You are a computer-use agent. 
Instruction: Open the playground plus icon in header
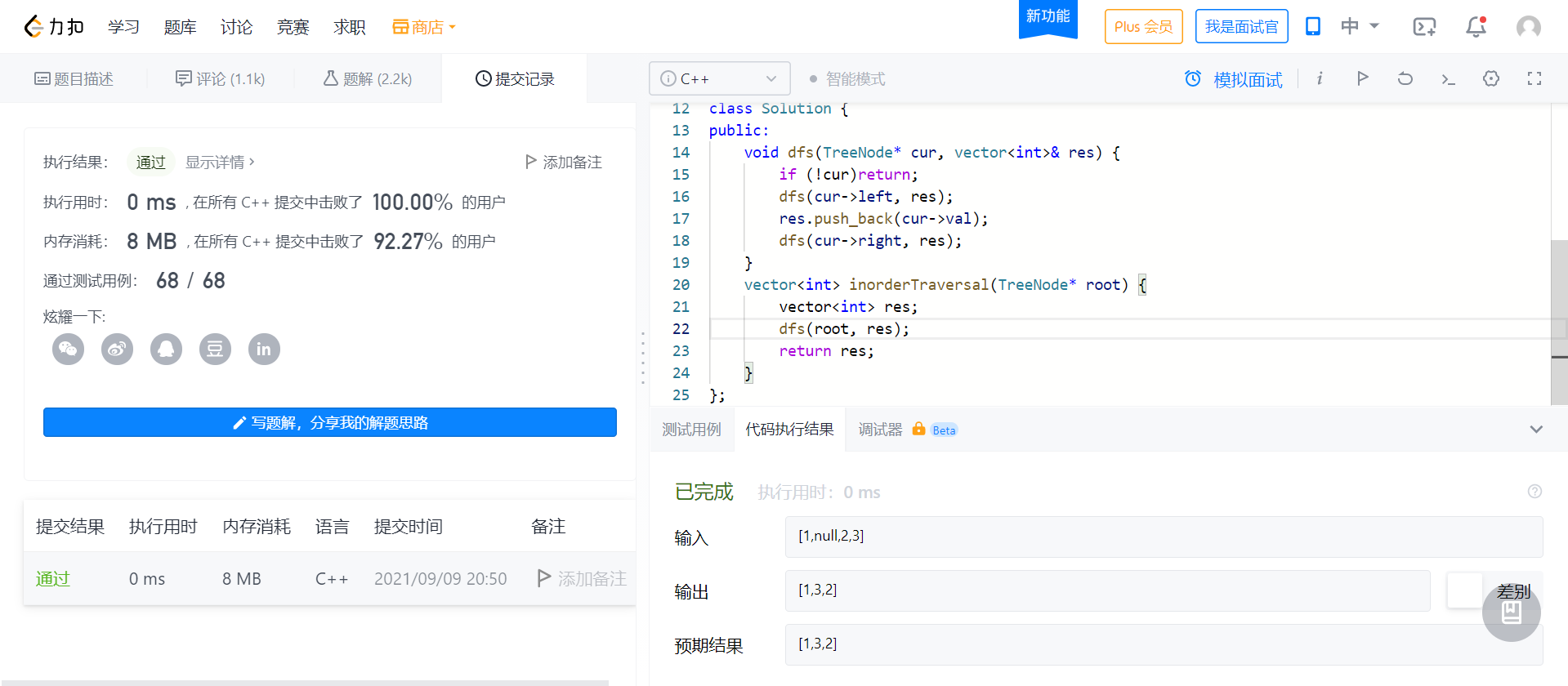point(1424,27)
